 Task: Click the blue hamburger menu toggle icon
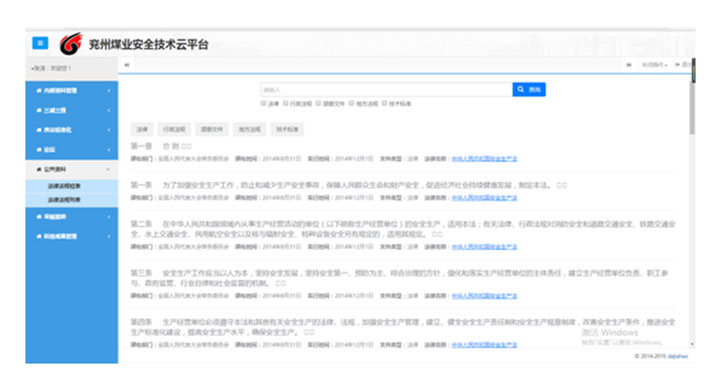(40, 43)
